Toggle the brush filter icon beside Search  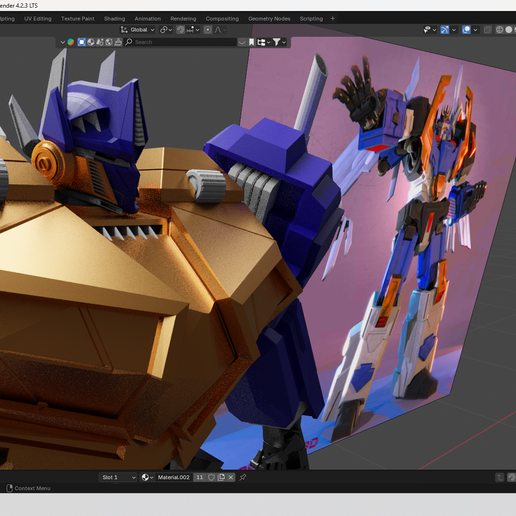click(x=118, y=42)
